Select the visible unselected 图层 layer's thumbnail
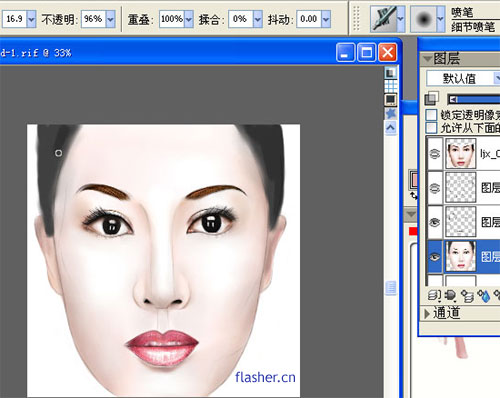The height and width of the screenshot is (398, 500). [x=461, y=222]
